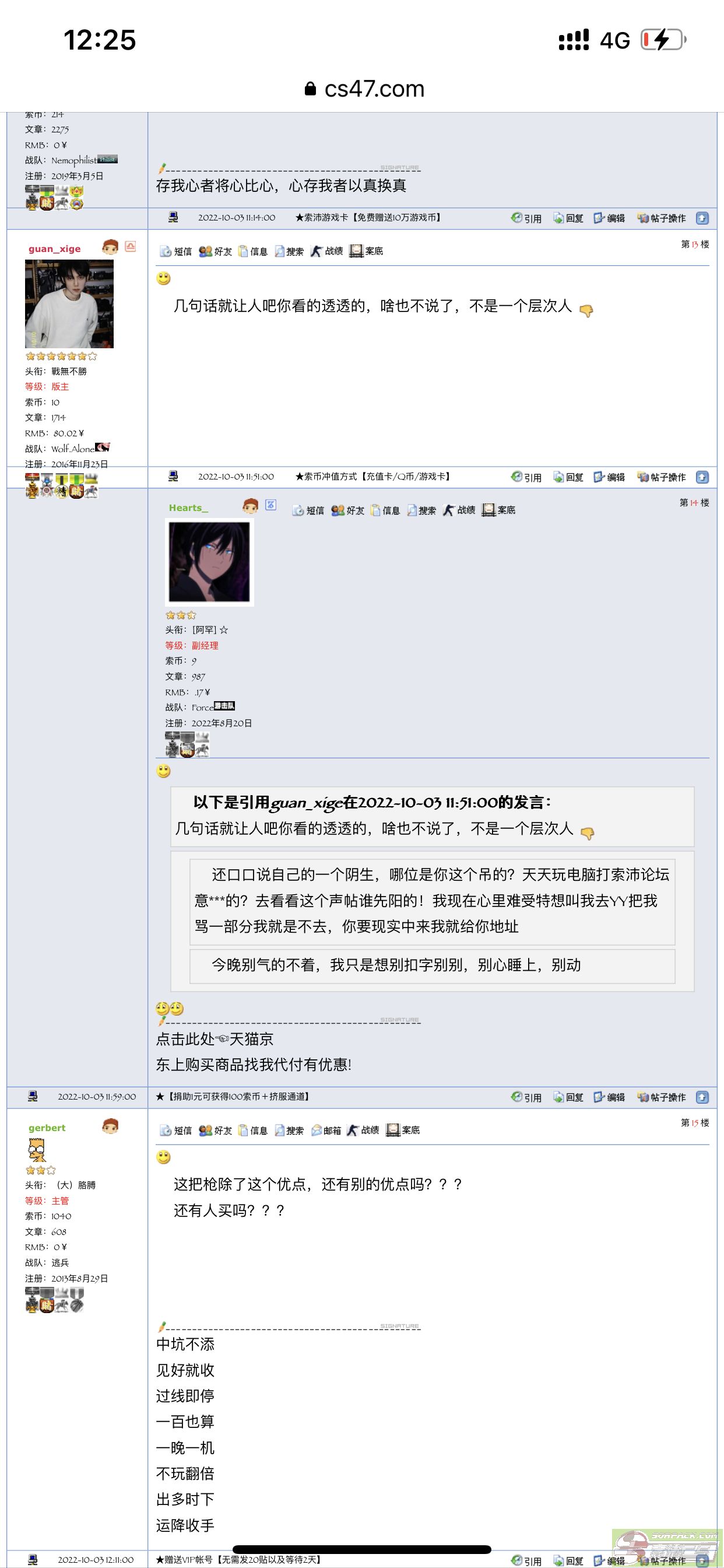The width and height of the screenshot is (724, 1568).
Task: Click 搜索 icon in Hearts_ post toolbar
Action: point(421,510)
